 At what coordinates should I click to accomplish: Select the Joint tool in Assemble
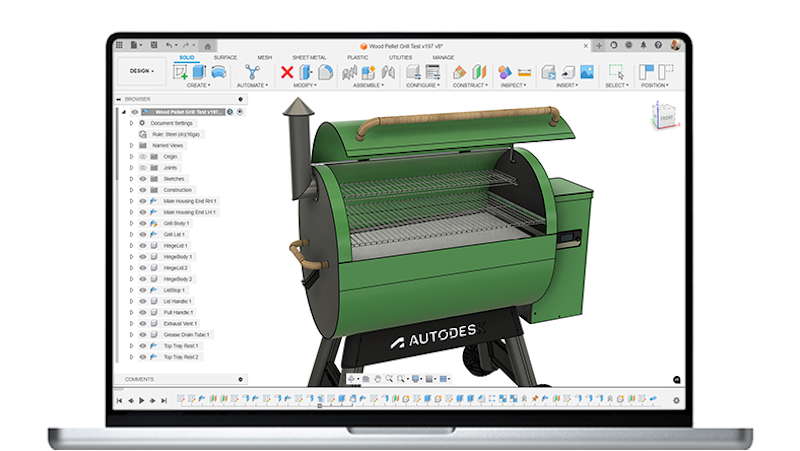pyautogui.click(x=349, y=72)
